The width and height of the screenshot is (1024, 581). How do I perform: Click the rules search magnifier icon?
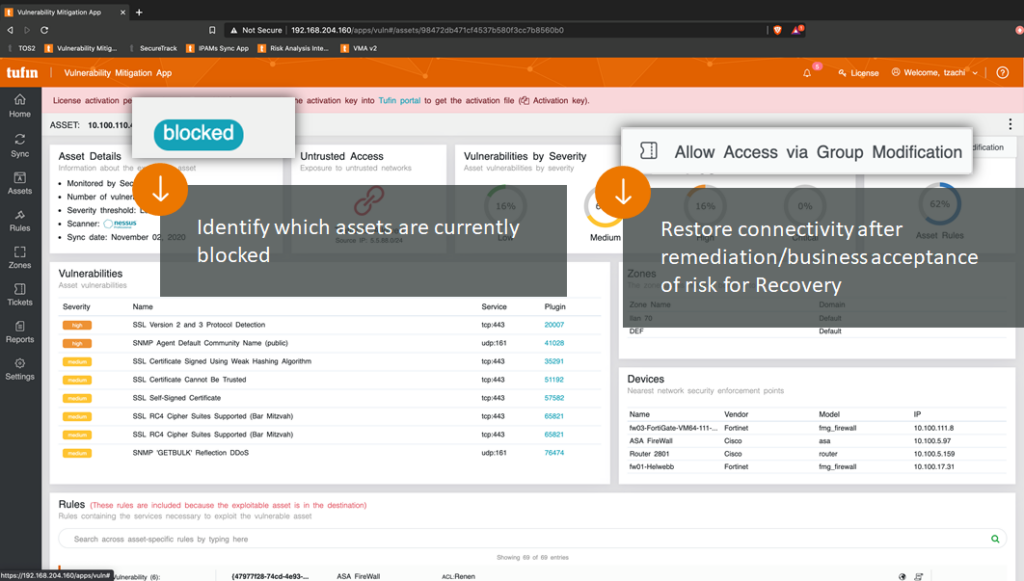995,539
